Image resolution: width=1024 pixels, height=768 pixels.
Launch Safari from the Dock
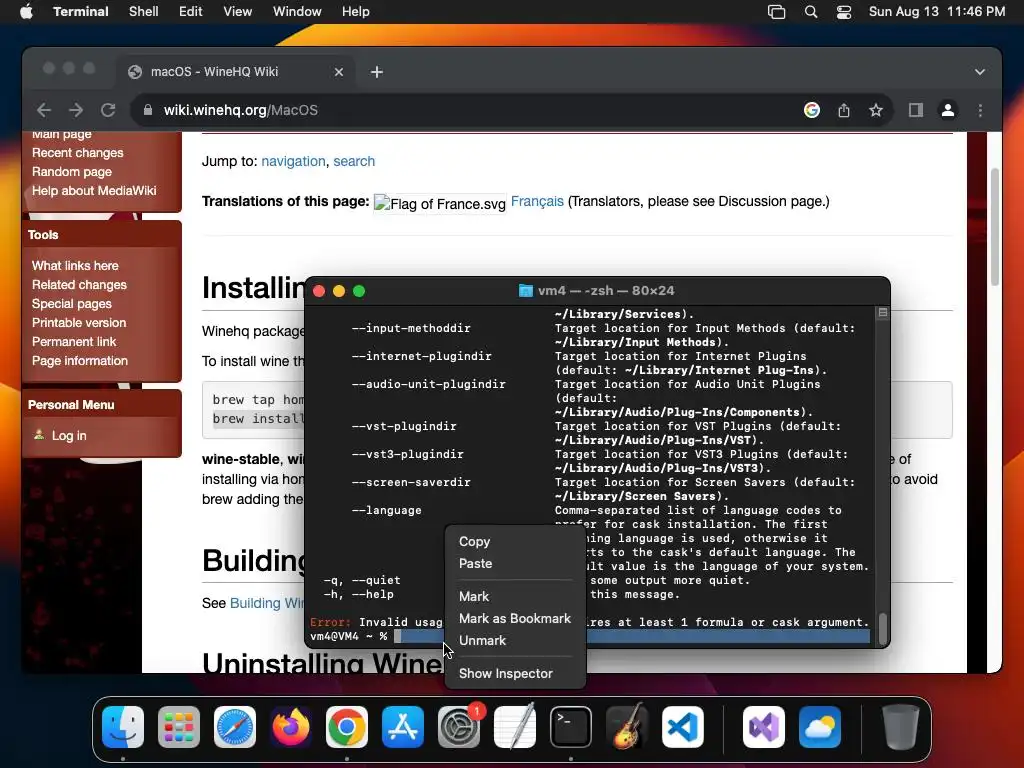235,727
